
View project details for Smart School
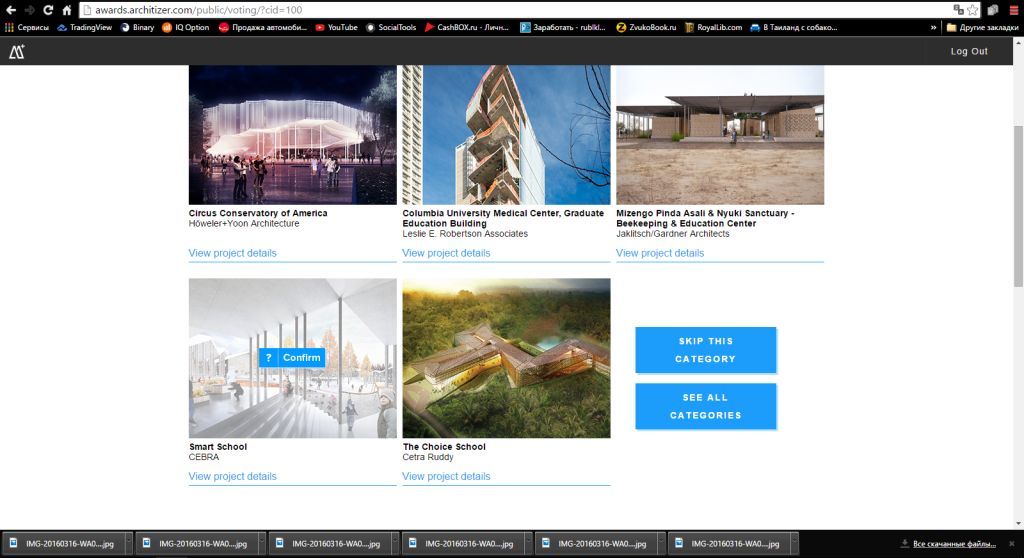(232, 476)
